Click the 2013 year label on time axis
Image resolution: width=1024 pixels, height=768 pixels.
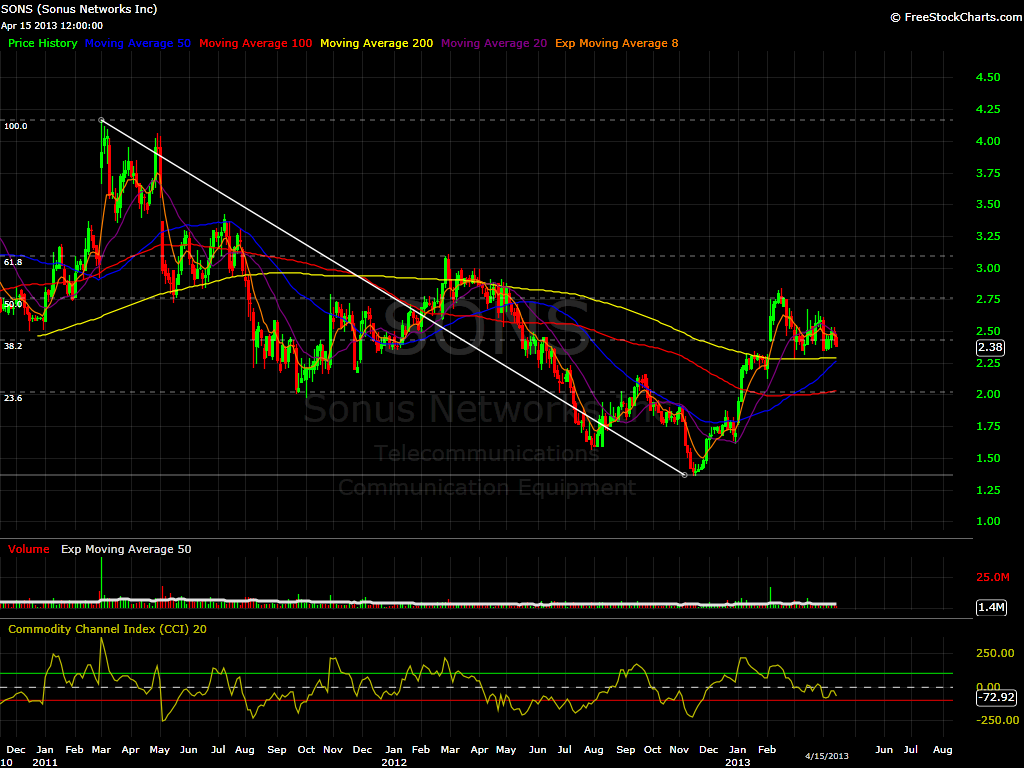738,762
